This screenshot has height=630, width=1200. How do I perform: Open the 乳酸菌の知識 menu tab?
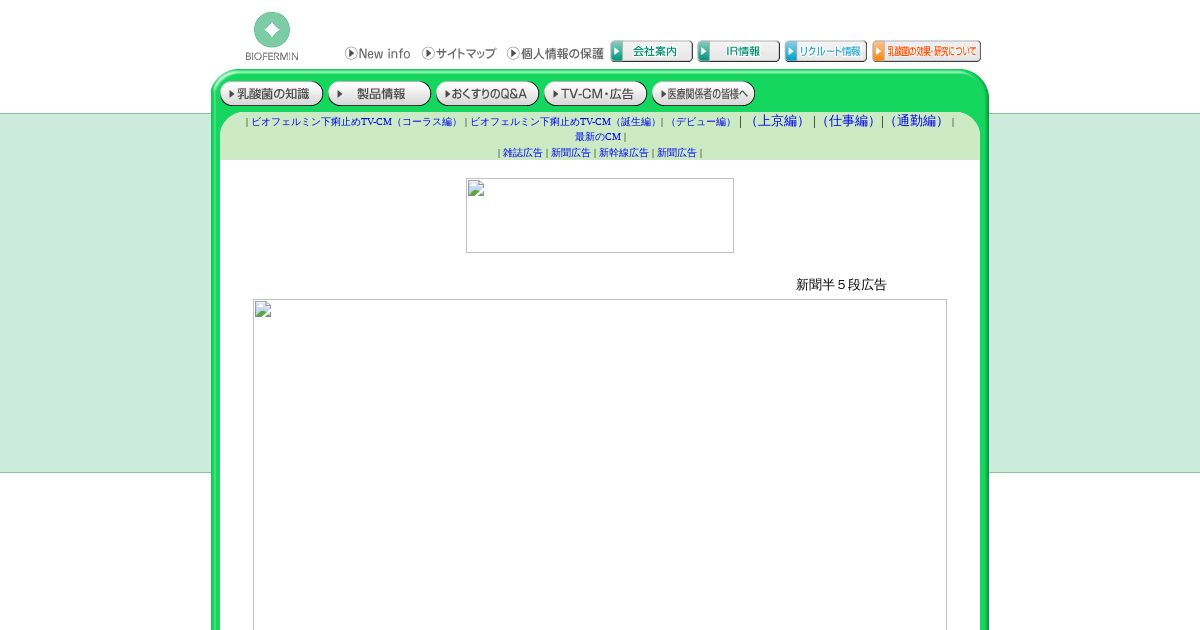click(x=272, y=94)
